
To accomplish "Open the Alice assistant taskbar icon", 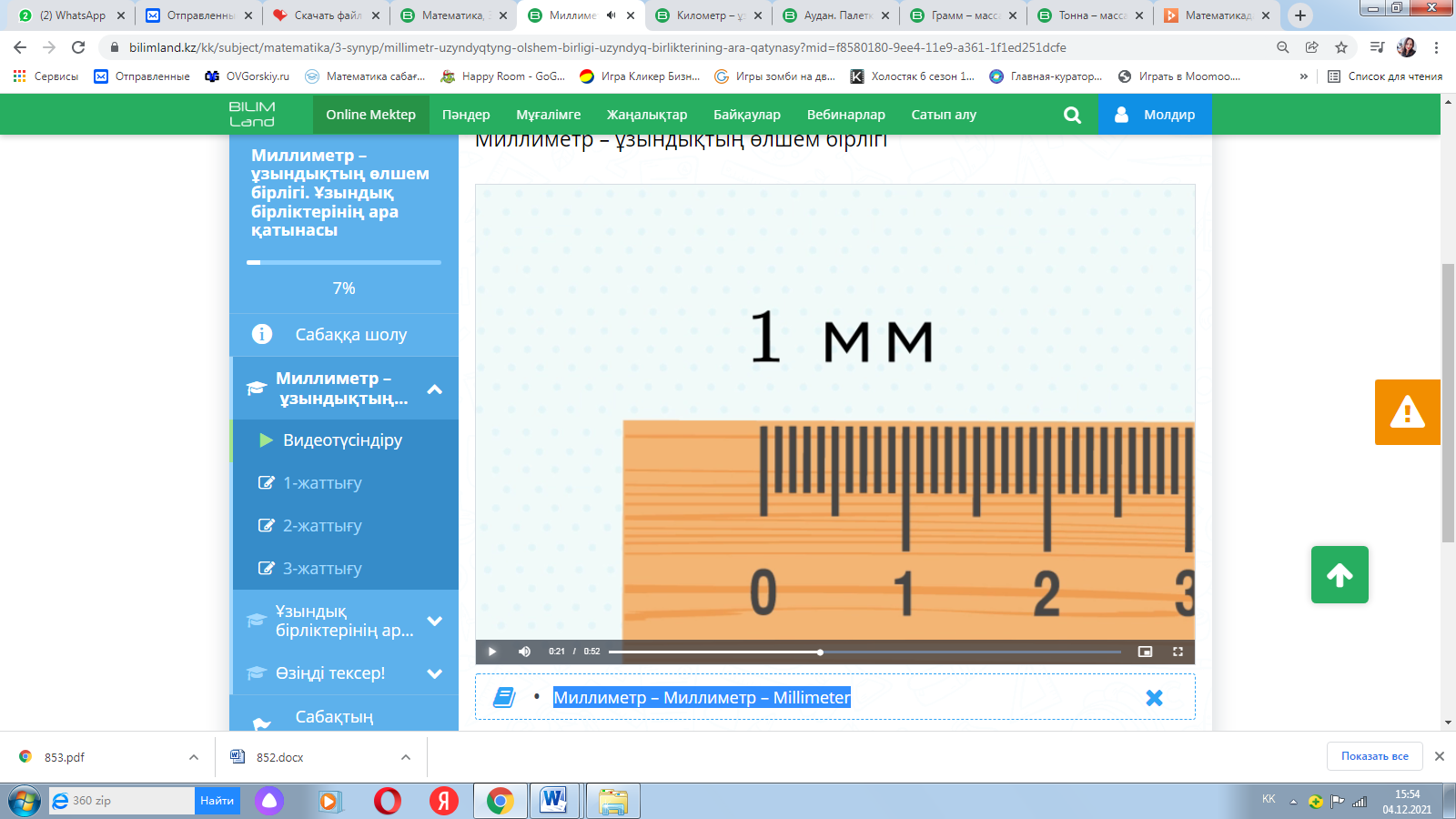I will tap(268, 801).
